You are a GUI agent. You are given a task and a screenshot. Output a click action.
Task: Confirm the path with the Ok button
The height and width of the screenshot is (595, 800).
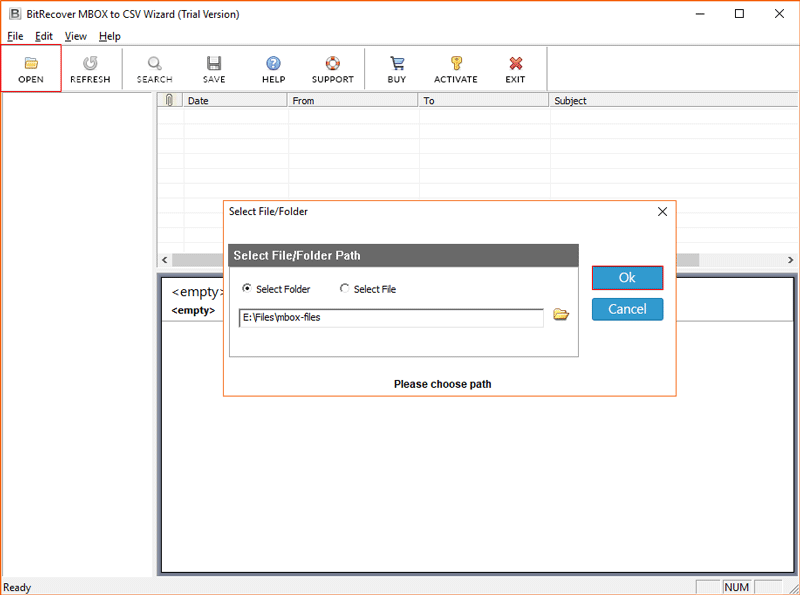coord(628,278)
